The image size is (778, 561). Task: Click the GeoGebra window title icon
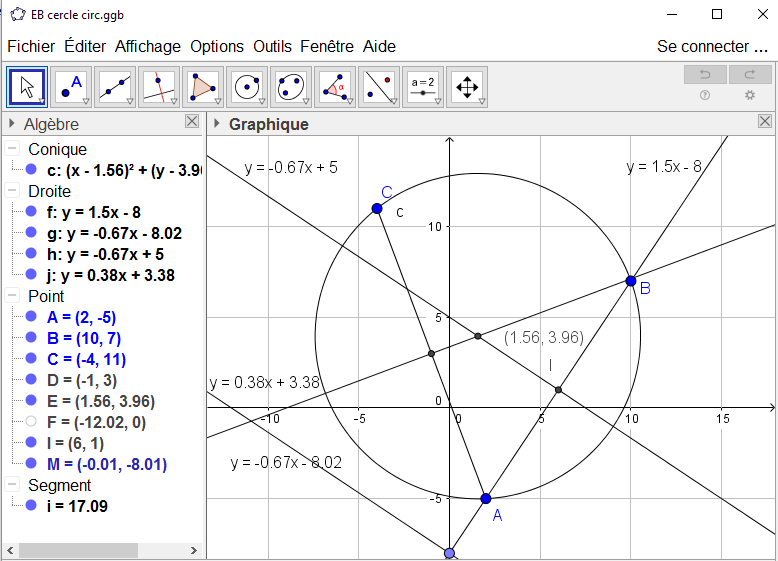(x=17, y=14)
